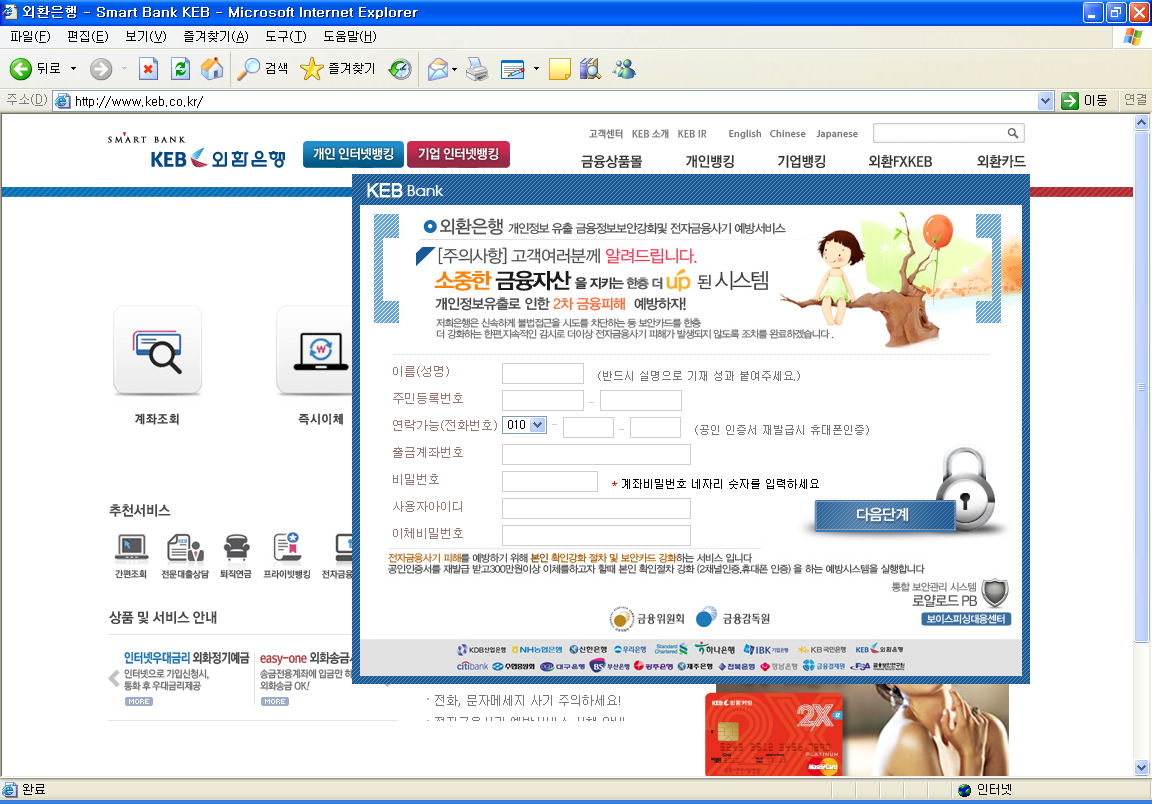Click the Print icon in the toolbar
The height and width of the screenshot is (804, 1152).
478,69
